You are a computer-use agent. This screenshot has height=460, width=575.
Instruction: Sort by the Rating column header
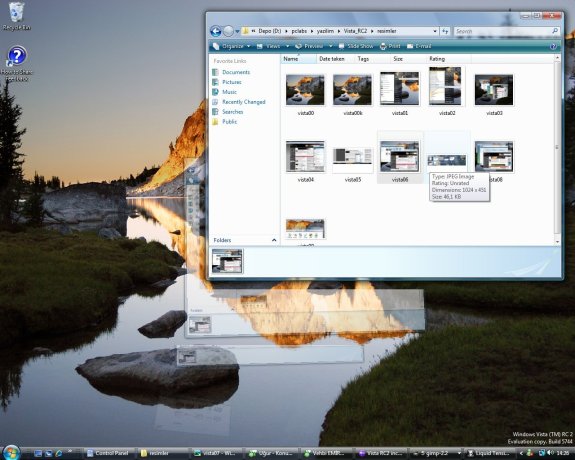click(x=448, y=59)
